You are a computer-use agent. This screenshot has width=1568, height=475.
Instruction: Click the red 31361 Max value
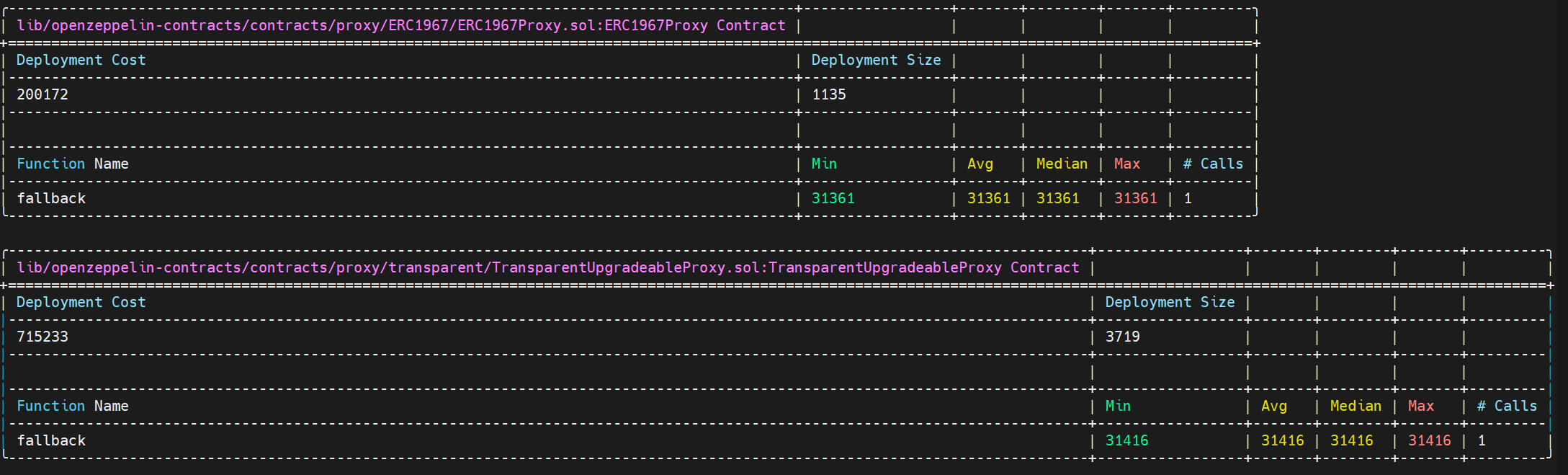click(x=1136, y=198)
